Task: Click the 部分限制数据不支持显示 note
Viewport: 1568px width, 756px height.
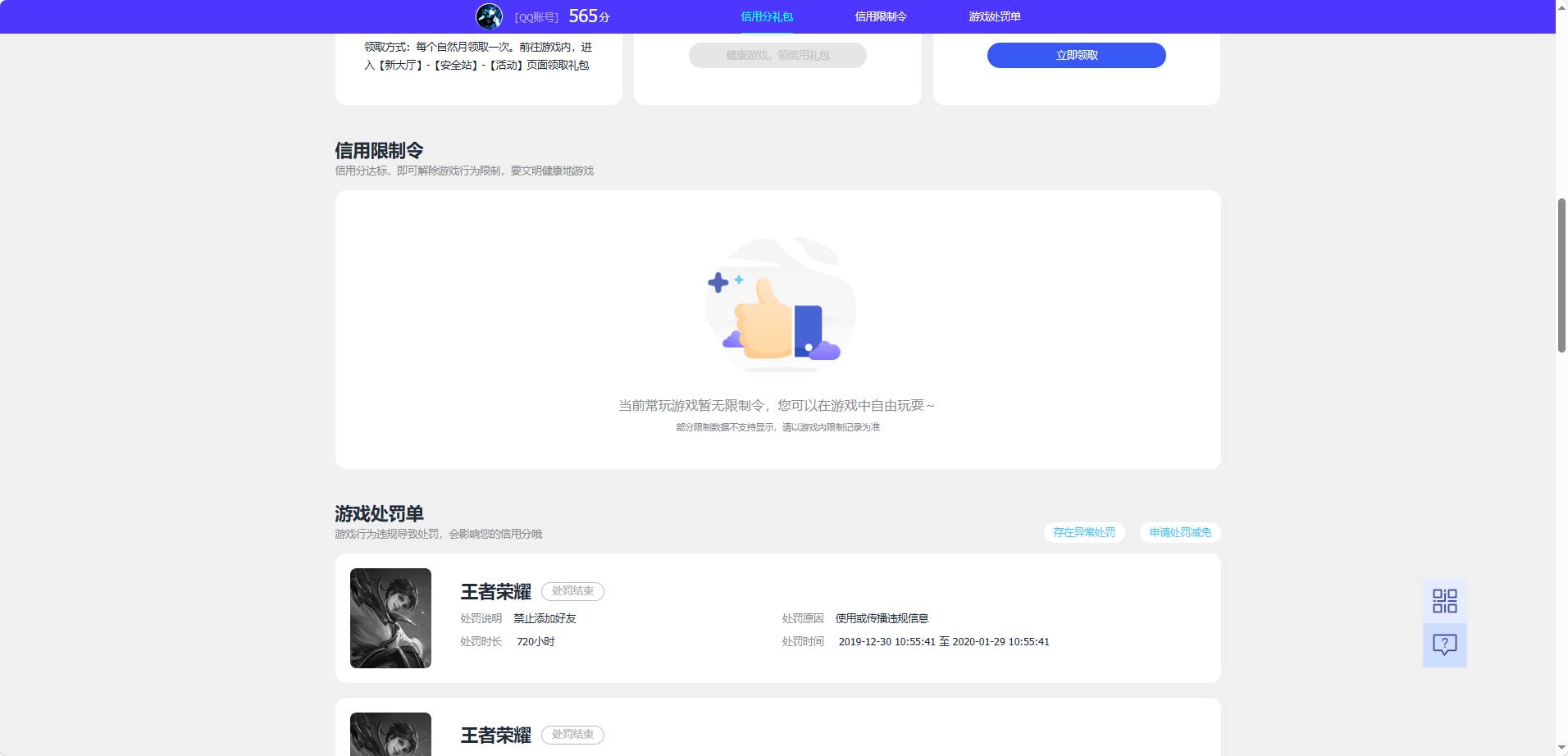Action: tap(777, 427)
